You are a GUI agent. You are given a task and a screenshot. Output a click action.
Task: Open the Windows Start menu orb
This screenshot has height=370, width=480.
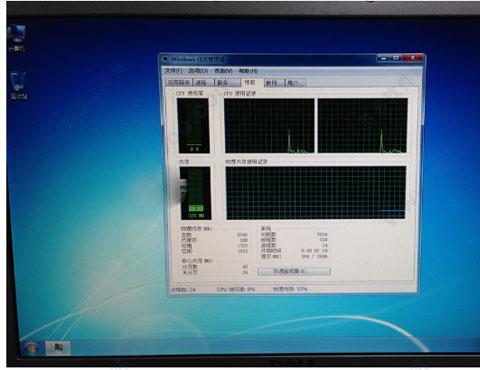point(31,348)
